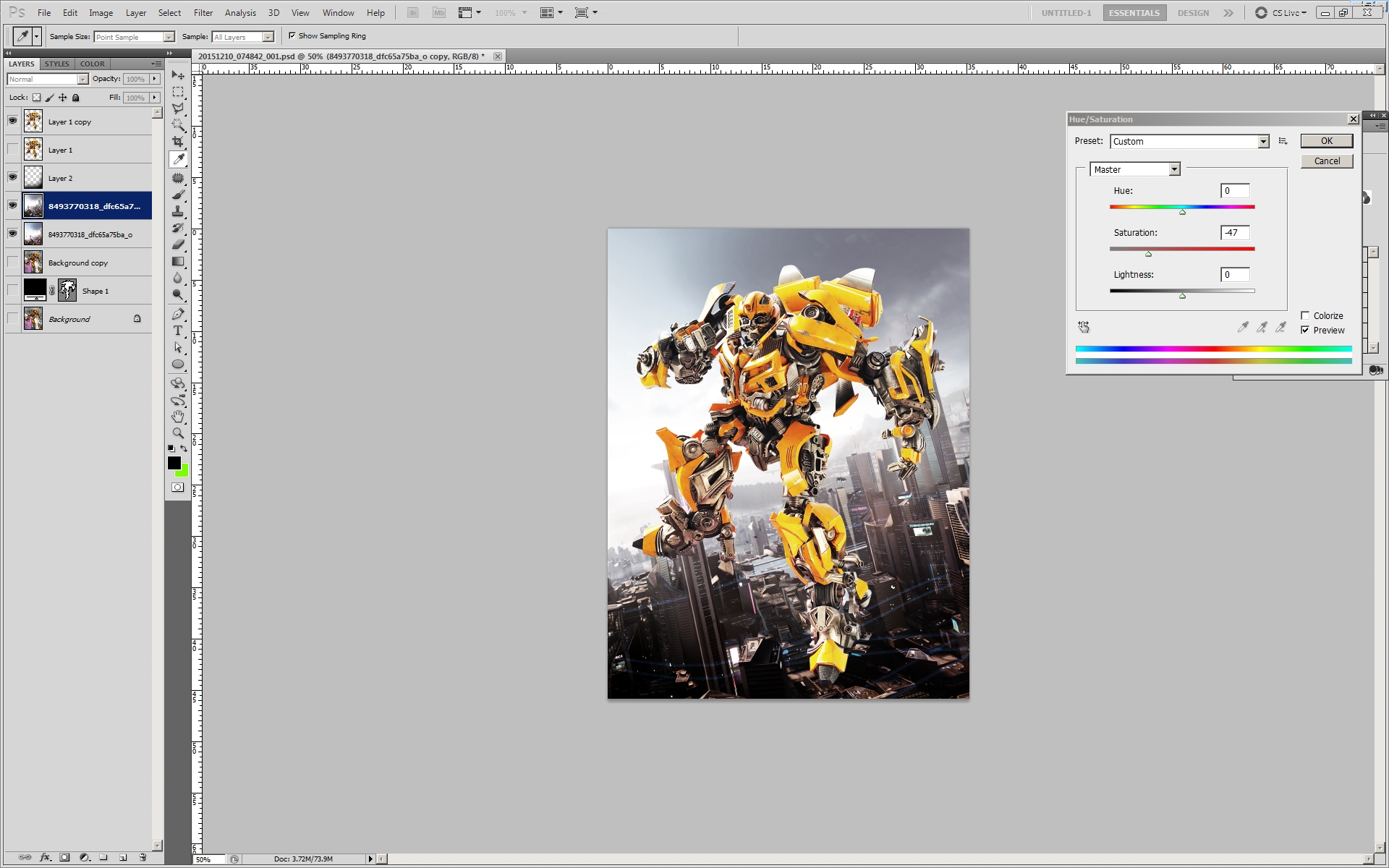Click the Quick Mask mode icon
Screen dimensions: 1389x868
pos(178,488)
